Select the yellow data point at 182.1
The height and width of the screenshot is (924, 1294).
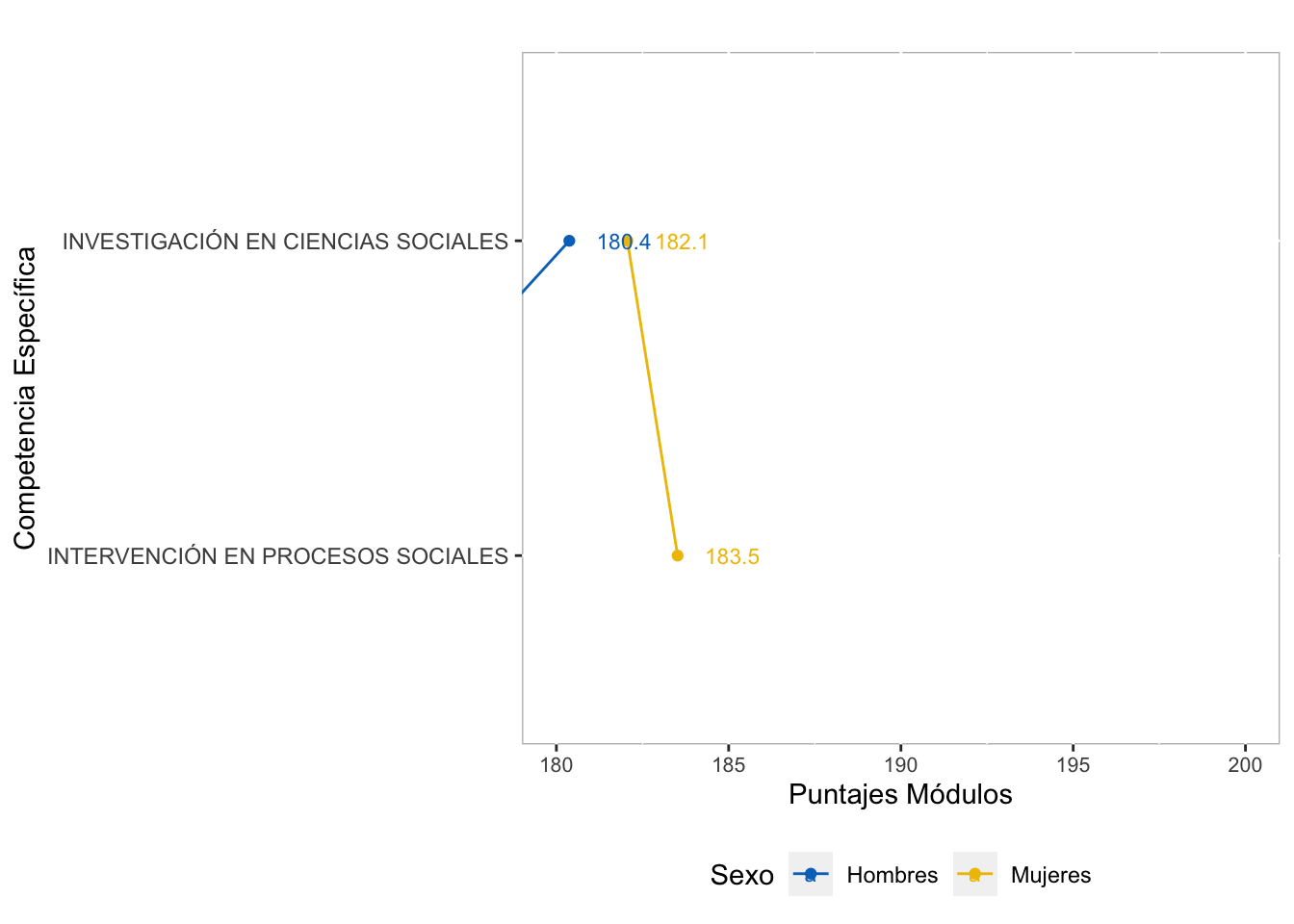click(x=628, y=241)
